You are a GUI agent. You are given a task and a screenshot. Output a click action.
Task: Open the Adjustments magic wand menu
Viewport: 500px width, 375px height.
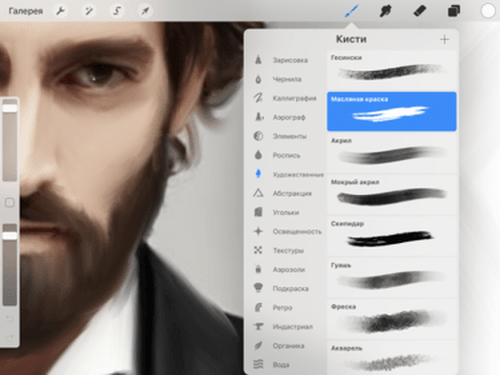(x=89, y=11)
